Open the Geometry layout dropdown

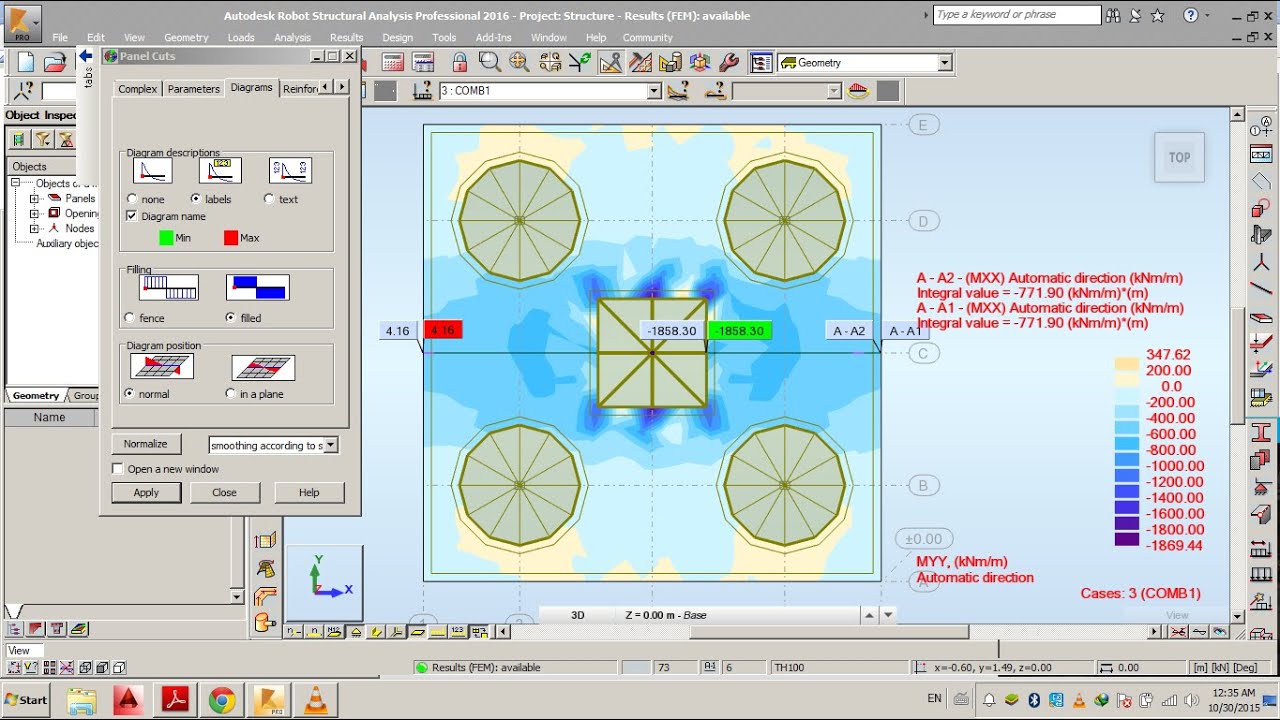tap(945, 62)
